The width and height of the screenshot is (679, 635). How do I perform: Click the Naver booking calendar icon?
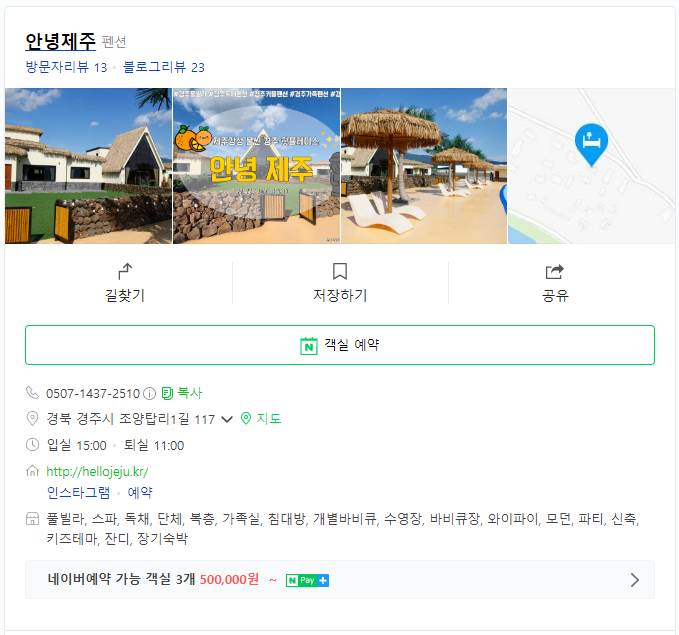309,346
